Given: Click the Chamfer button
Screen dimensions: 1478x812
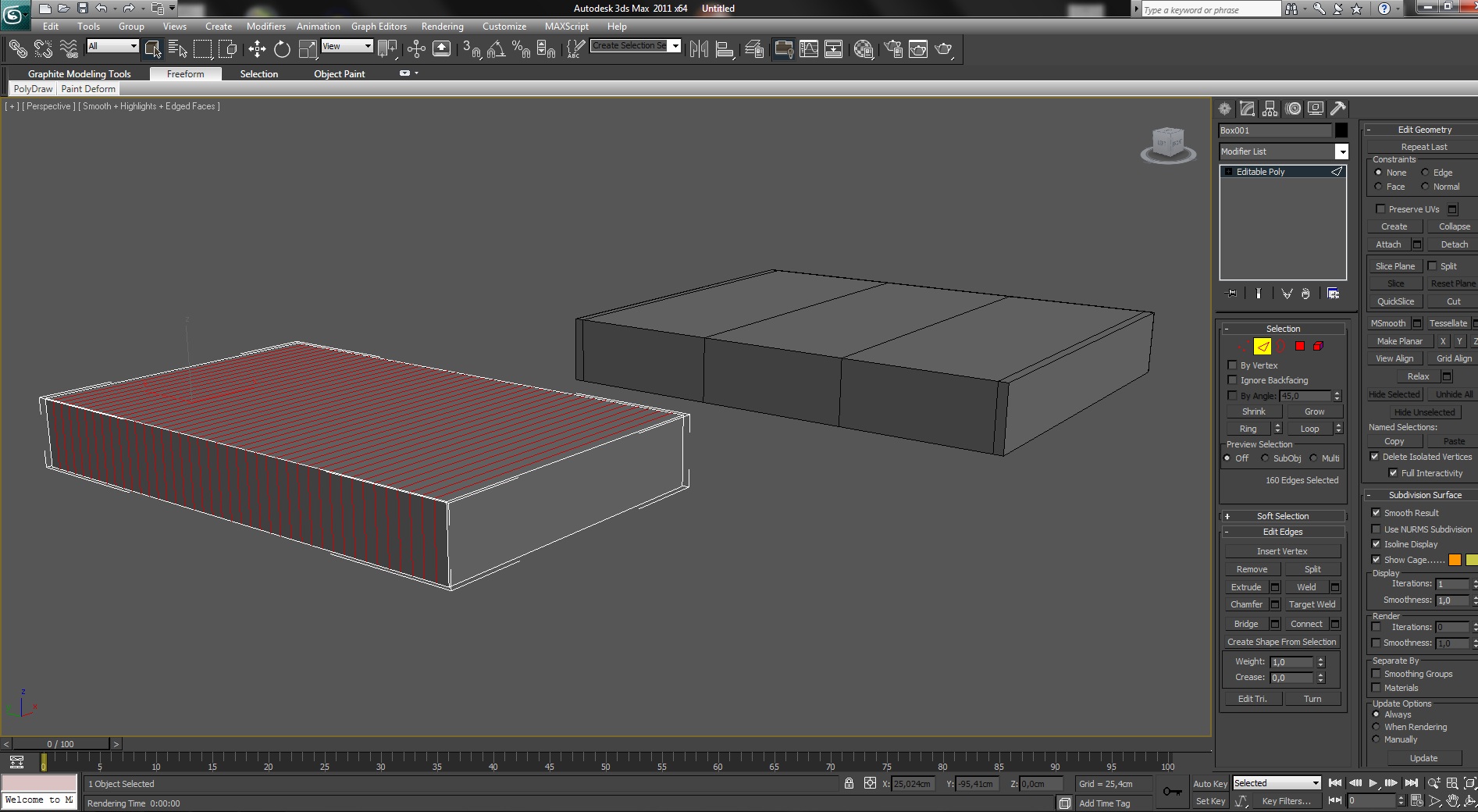Looking at the screenshot, I should click(1246, 604).
